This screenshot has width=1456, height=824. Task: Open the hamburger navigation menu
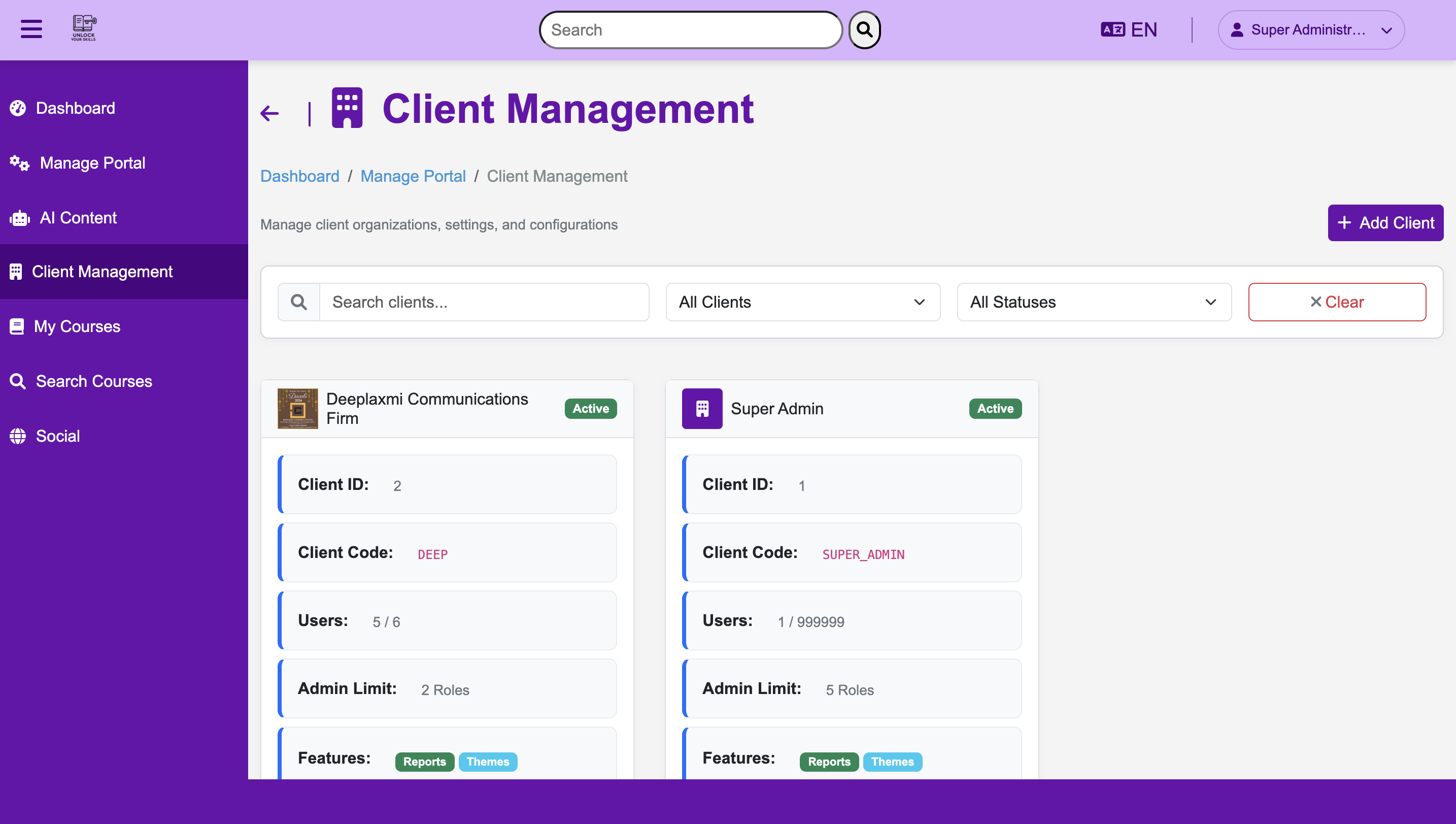pyautogui.click(x=31, y=29)
